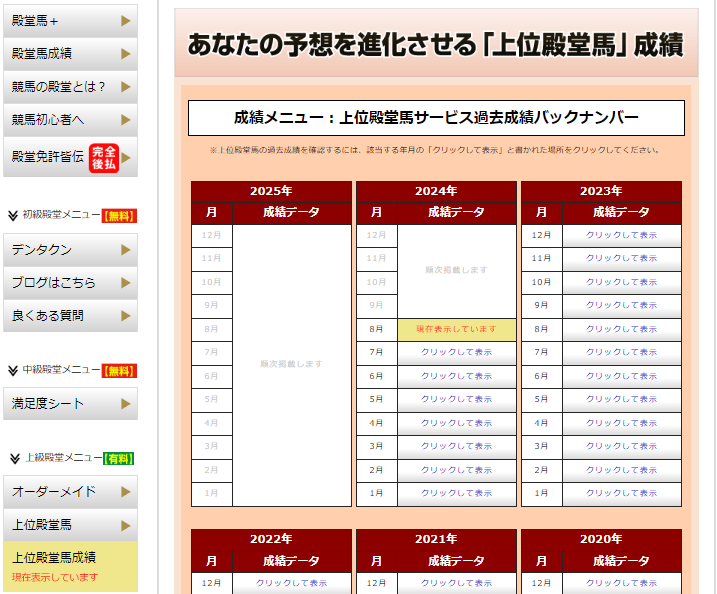Click the 完全後払 red badge icon
The height and width of the screenshot is (594, 717).
[x=104, y=158]
